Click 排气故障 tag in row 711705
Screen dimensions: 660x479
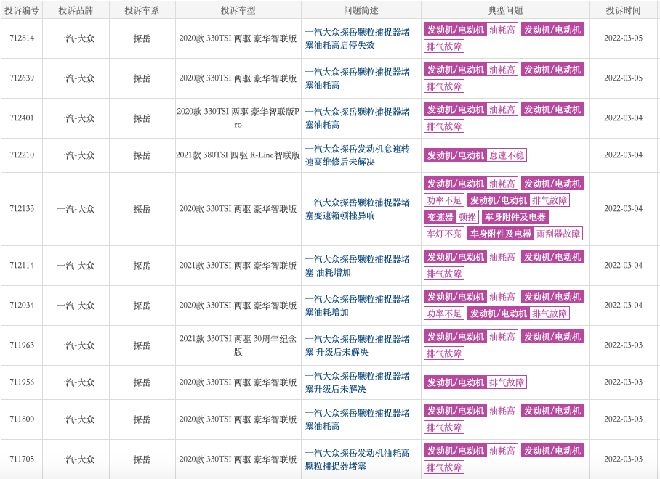pos(444,467)
